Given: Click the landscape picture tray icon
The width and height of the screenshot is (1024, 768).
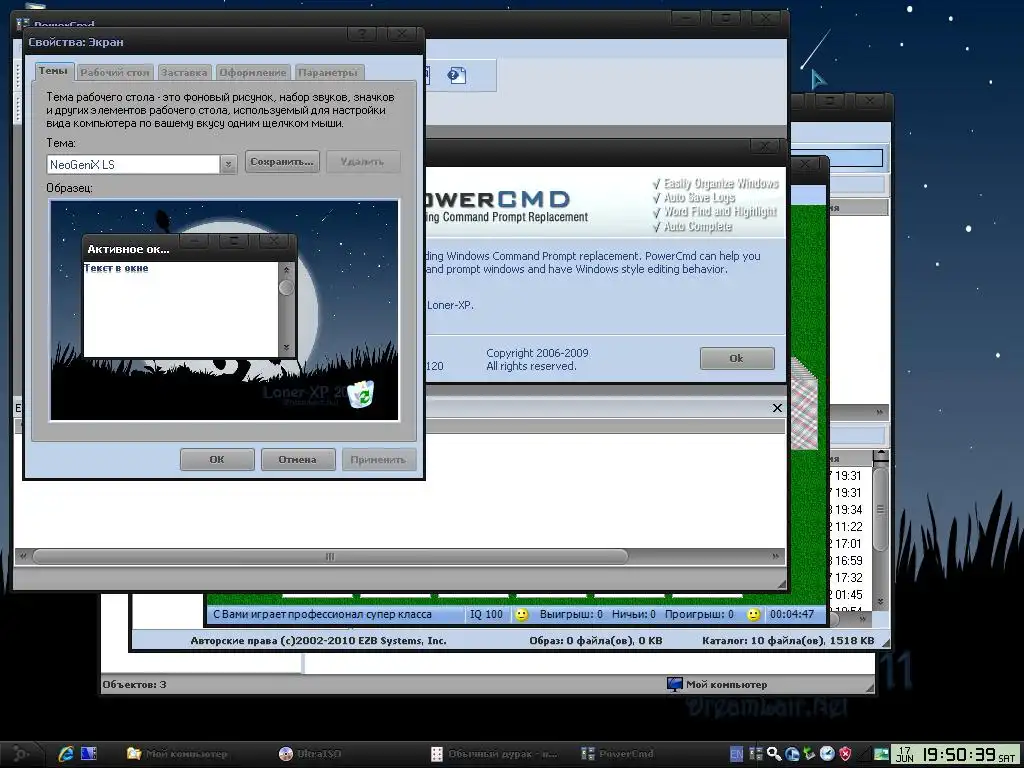Looking at the screenshot, I should (882, 754).
